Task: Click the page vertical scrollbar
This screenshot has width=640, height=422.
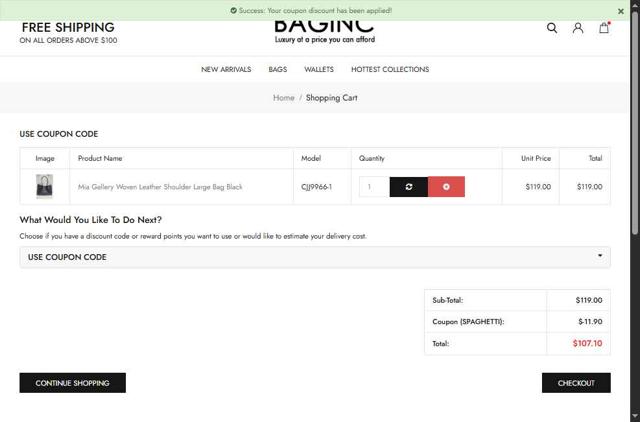Action: [x=635, y=122]
